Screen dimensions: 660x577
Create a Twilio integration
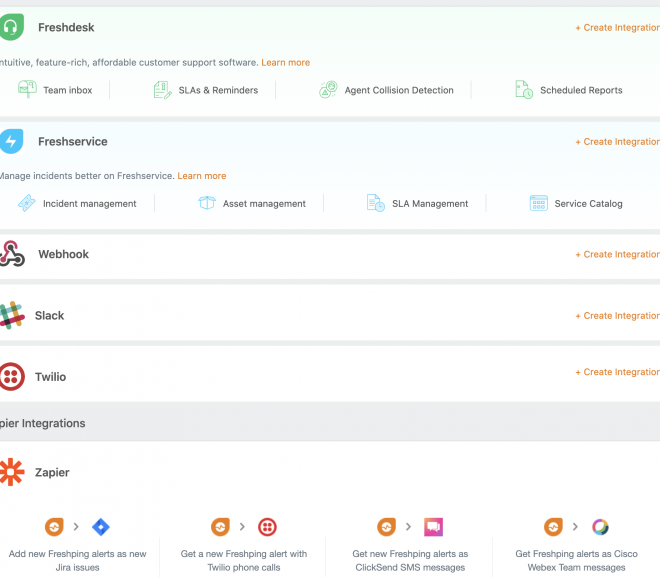(617, 372)
